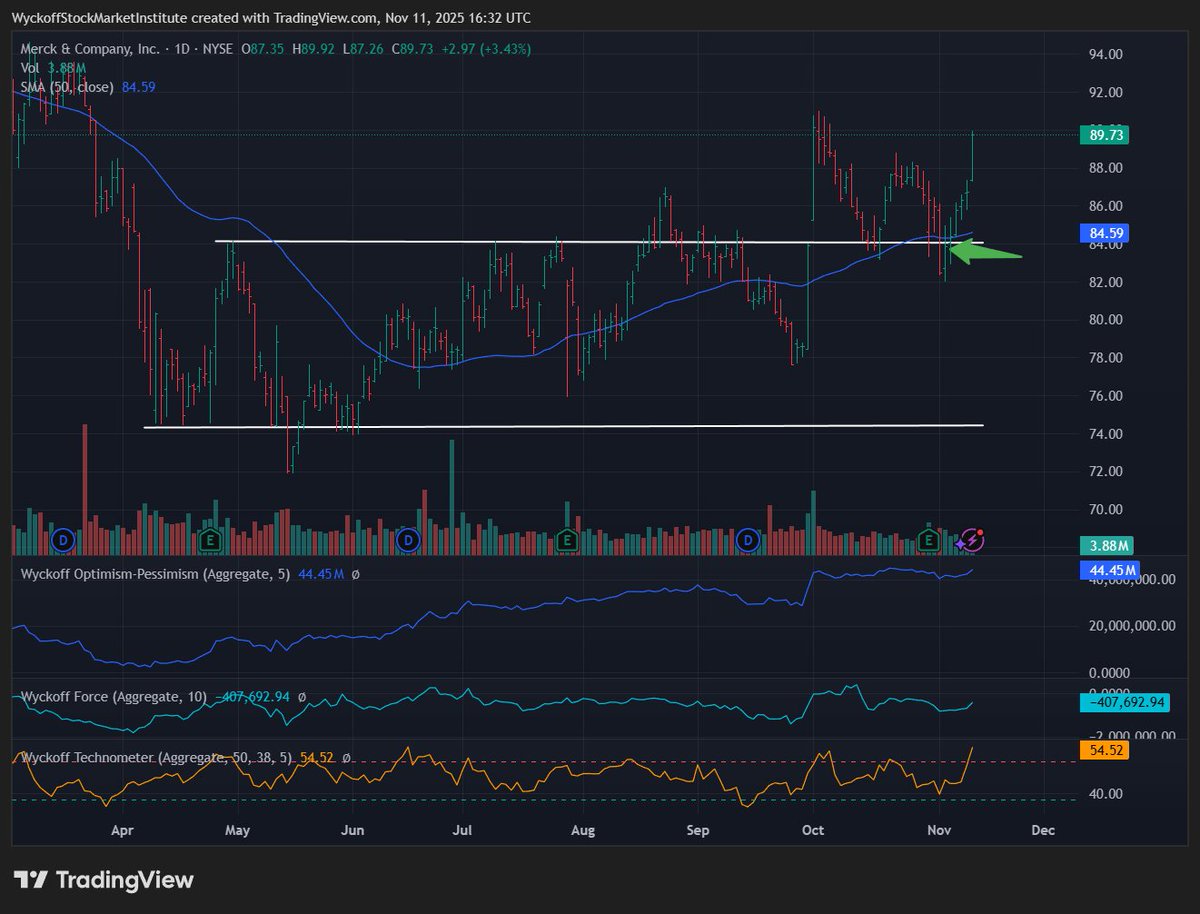Click the earnings E marker before November
Image resolution: width=1200 pixels, height=914 pixels.
pyautogui.click(x=928, y=541)
